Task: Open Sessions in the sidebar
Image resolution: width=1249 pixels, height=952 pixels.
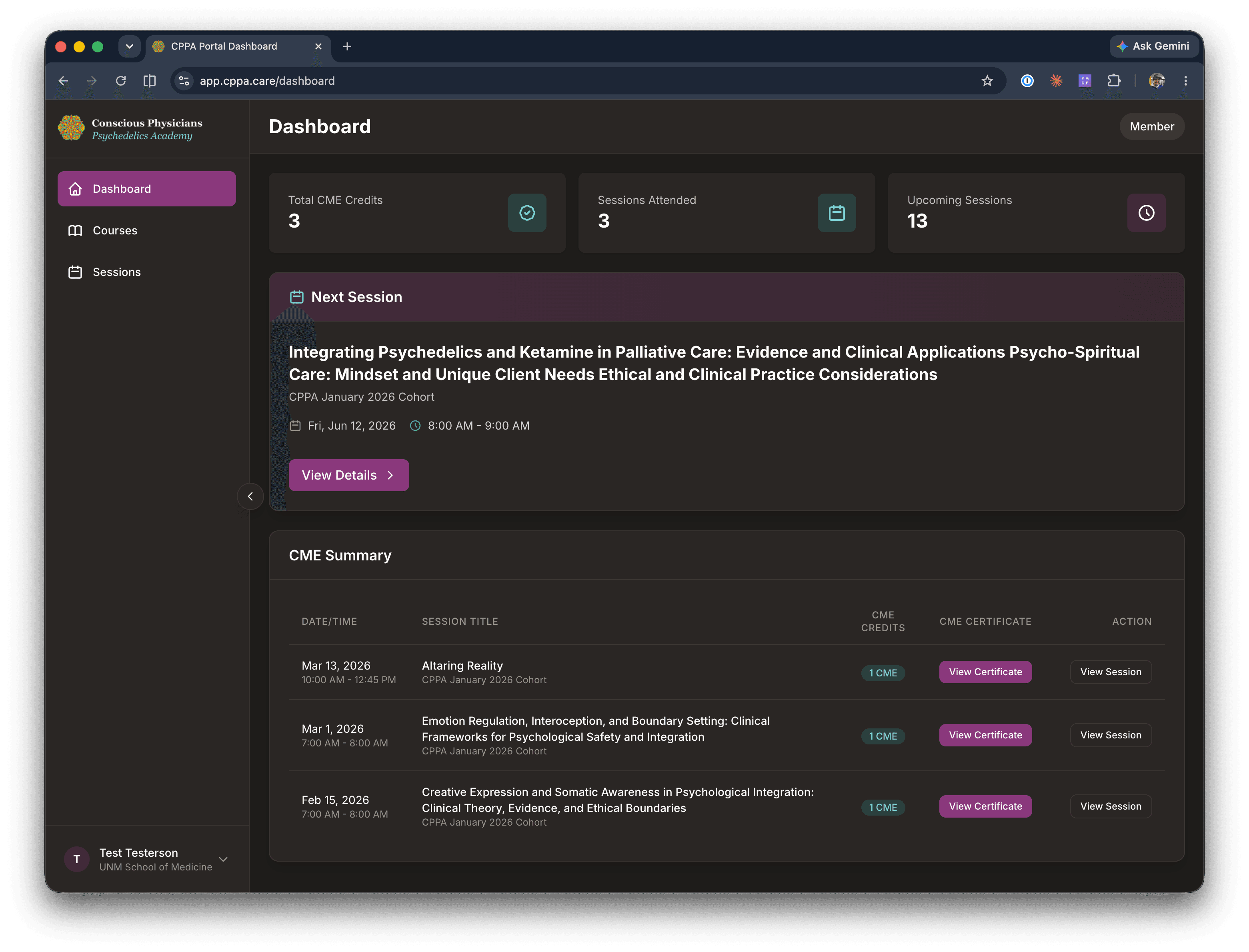Action: point(147,272)
